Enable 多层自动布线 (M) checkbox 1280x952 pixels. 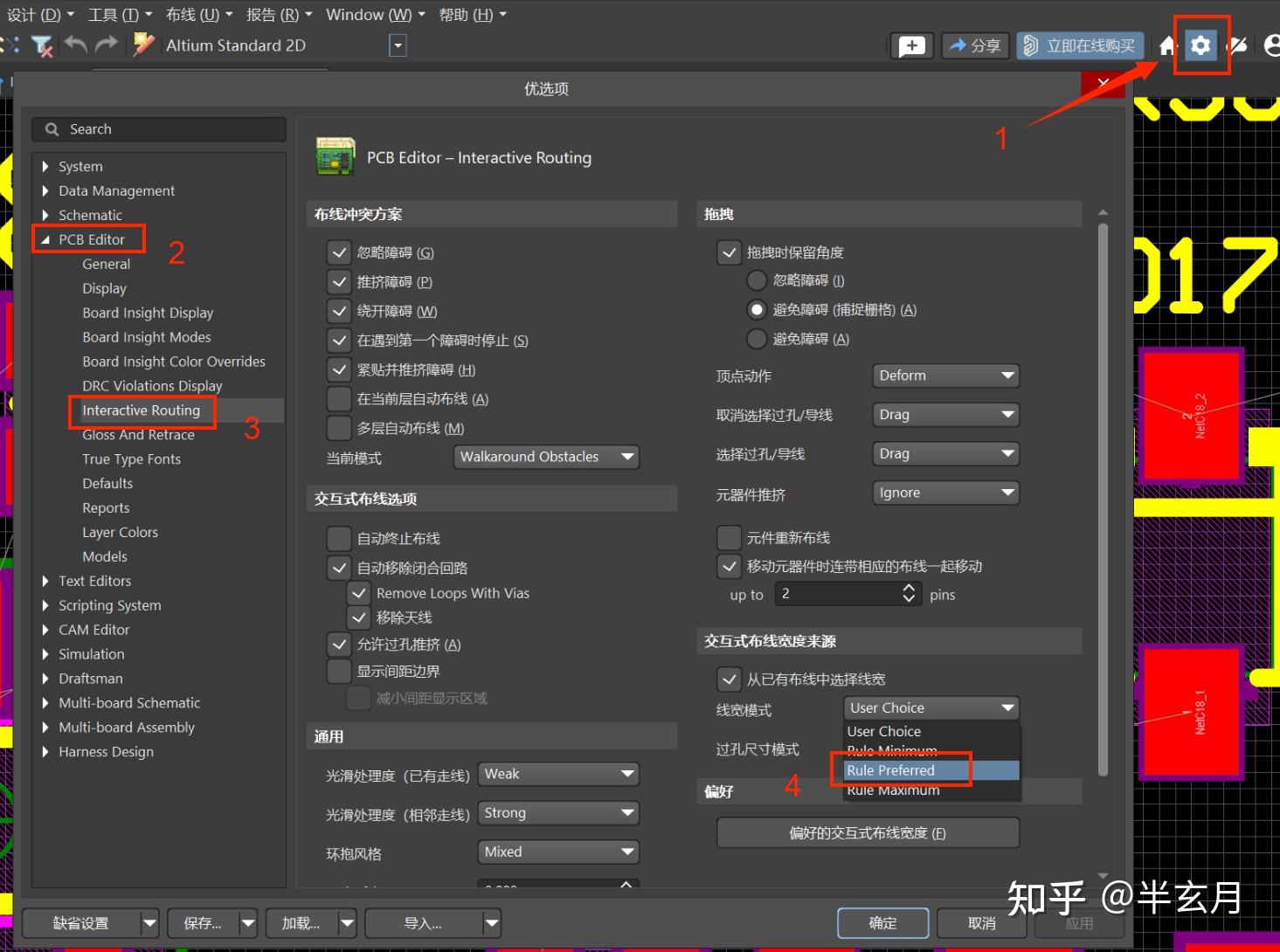click(x=339, y=428)
